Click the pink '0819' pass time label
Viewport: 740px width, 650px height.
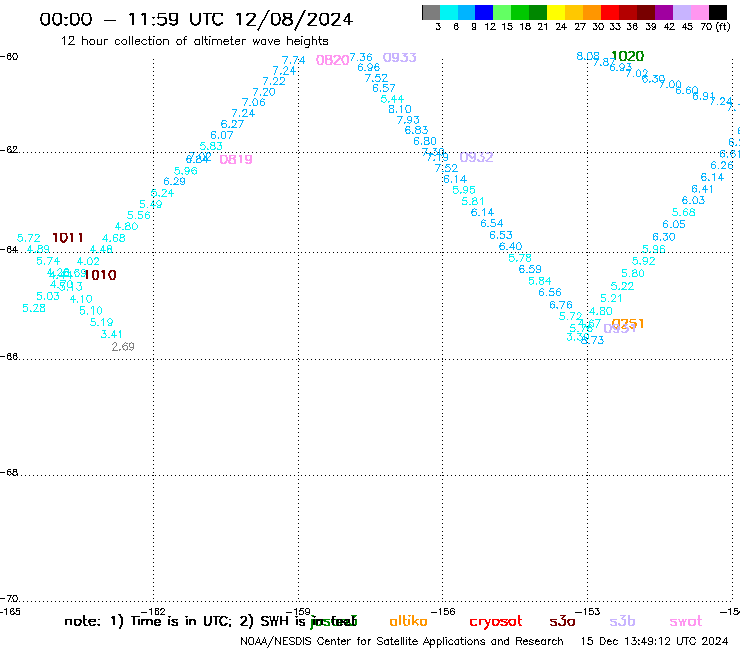(236, 160)
